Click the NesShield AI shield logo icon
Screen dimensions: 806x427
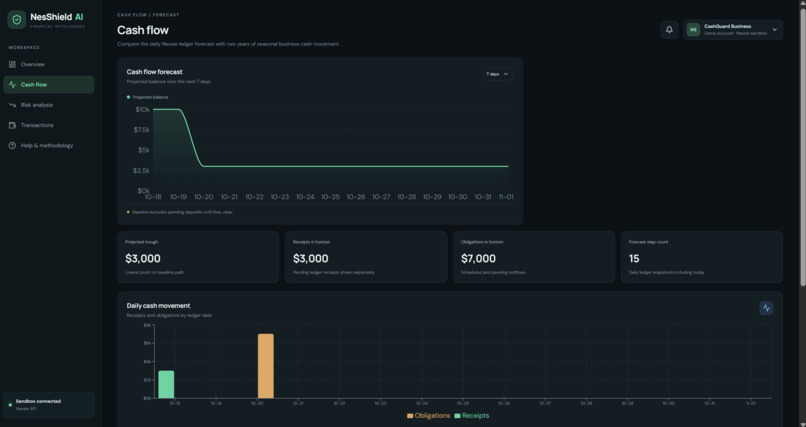(x=16, y=20)
